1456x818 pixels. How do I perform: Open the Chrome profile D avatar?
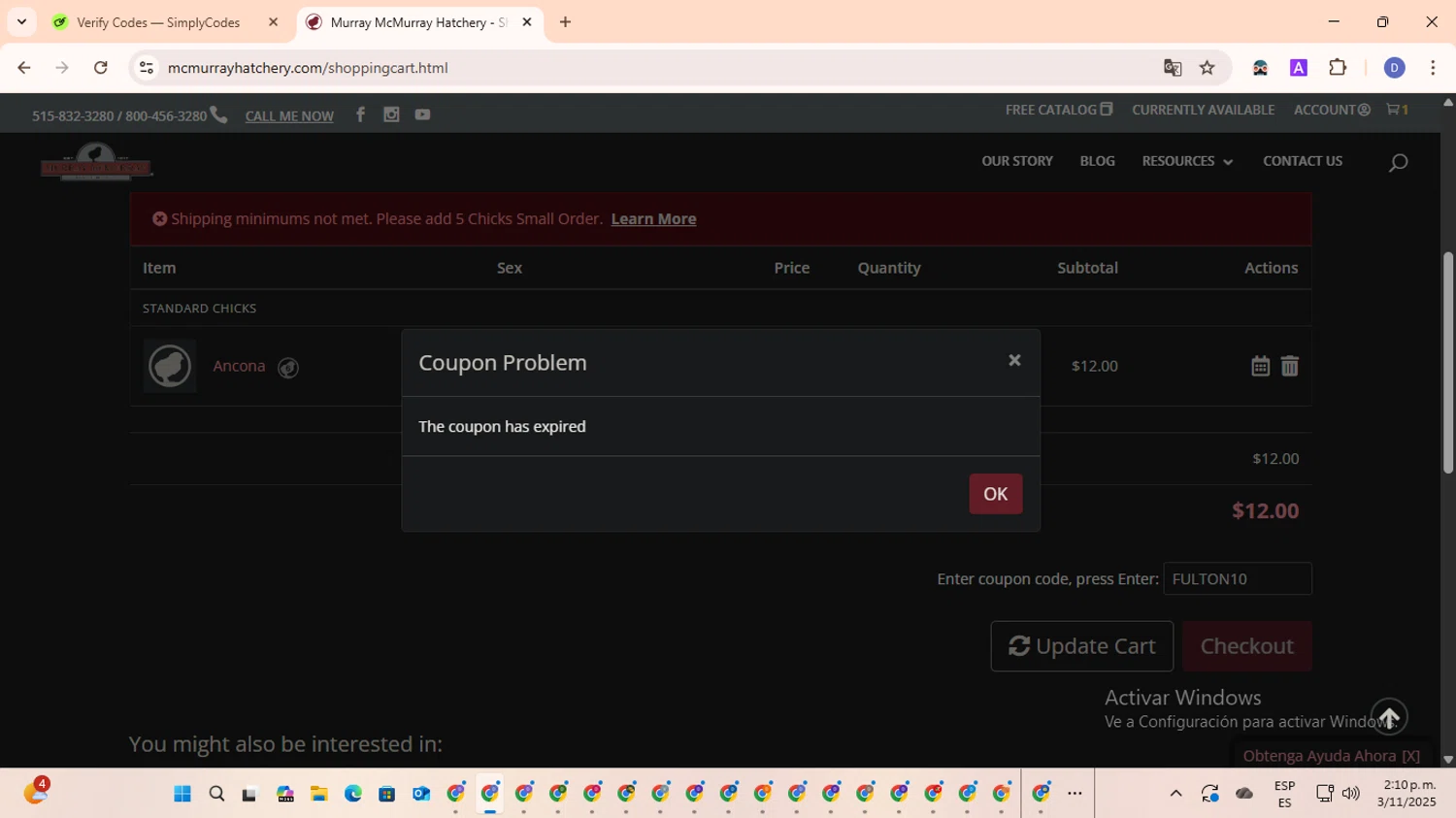point(1395,68)
